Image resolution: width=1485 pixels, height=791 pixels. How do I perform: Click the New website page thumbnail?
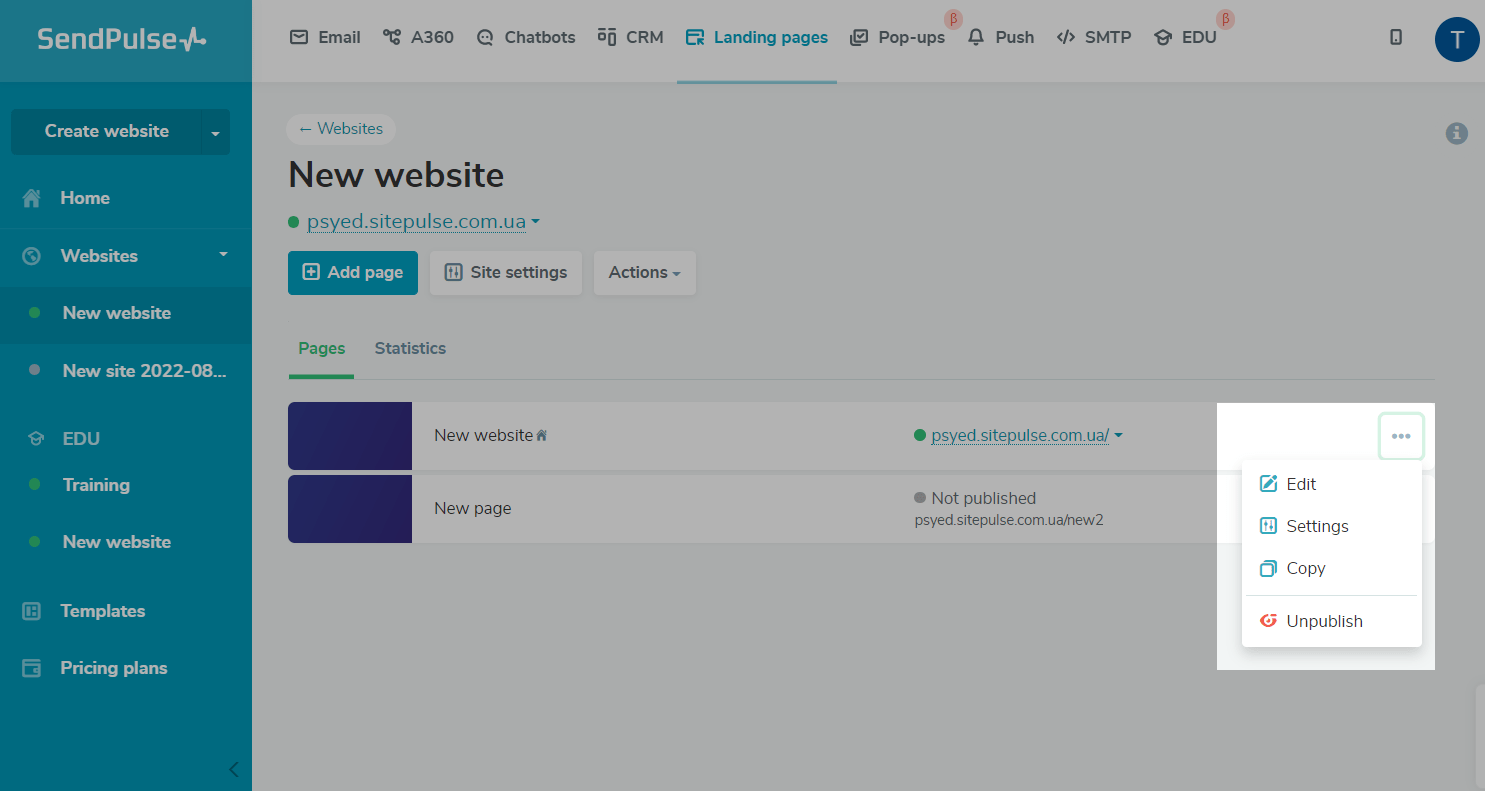tap(350, 436)
